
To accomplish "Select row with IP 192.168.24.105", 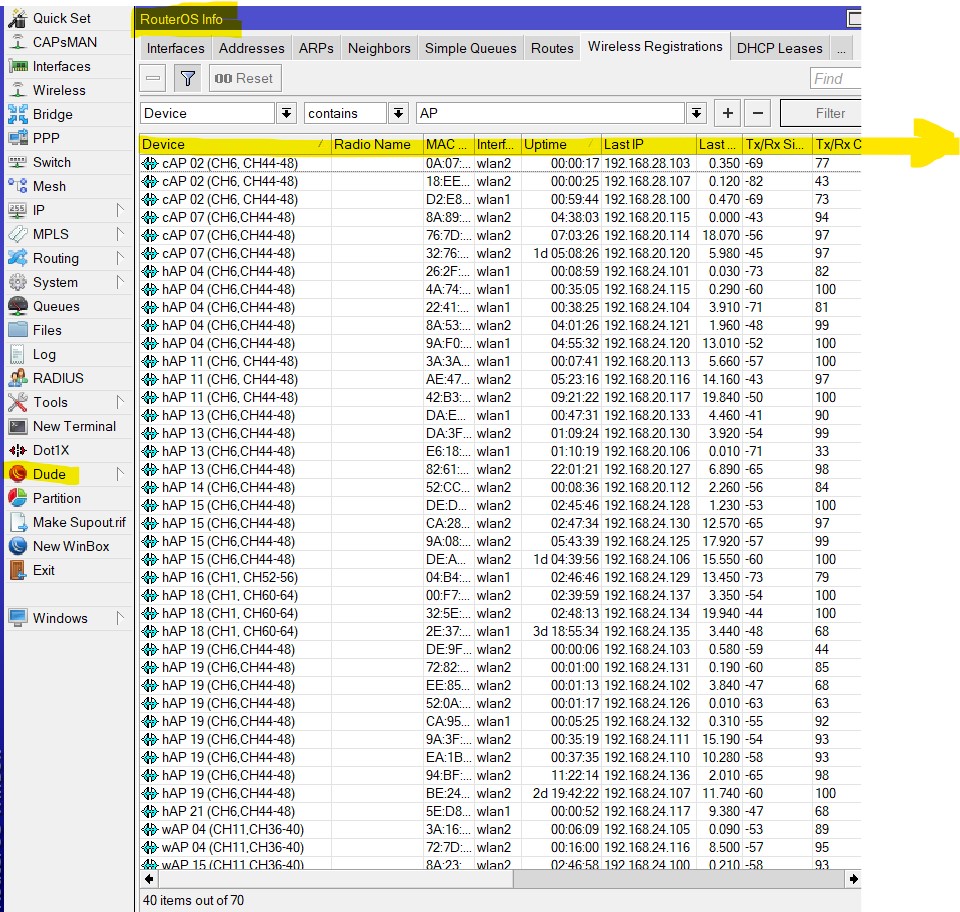I will pos(500,829).
